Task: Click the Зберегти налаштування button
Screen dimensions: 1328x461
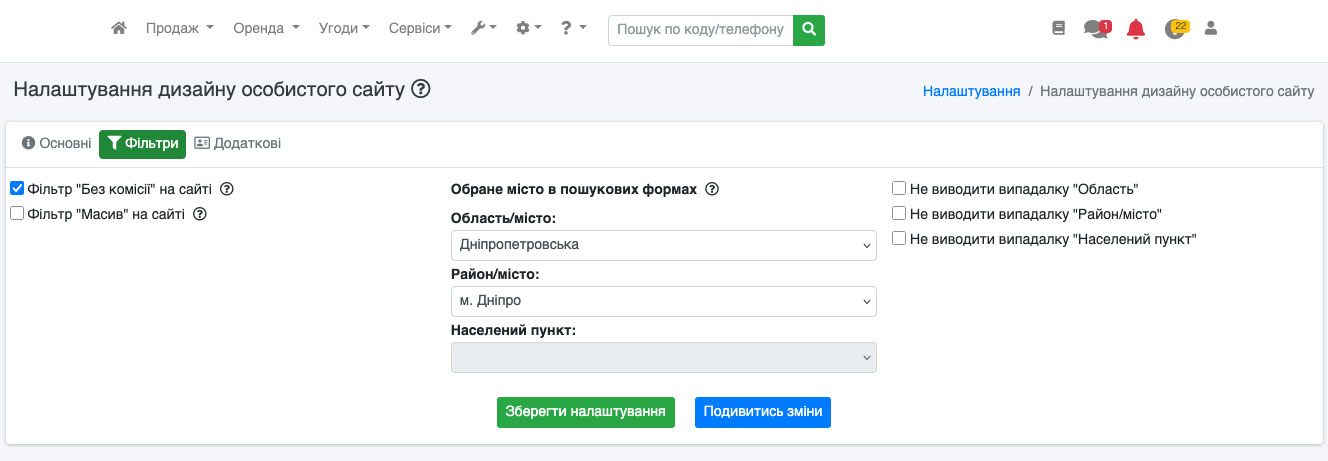Action: click(x=585, y=412)
